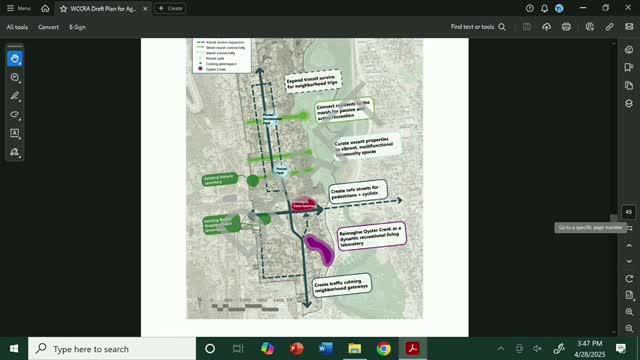This screenshot has height=360, width=640.
Task: Select the freehand draw lasso tool
Action: pyautogui.click(x=15, y=115)
